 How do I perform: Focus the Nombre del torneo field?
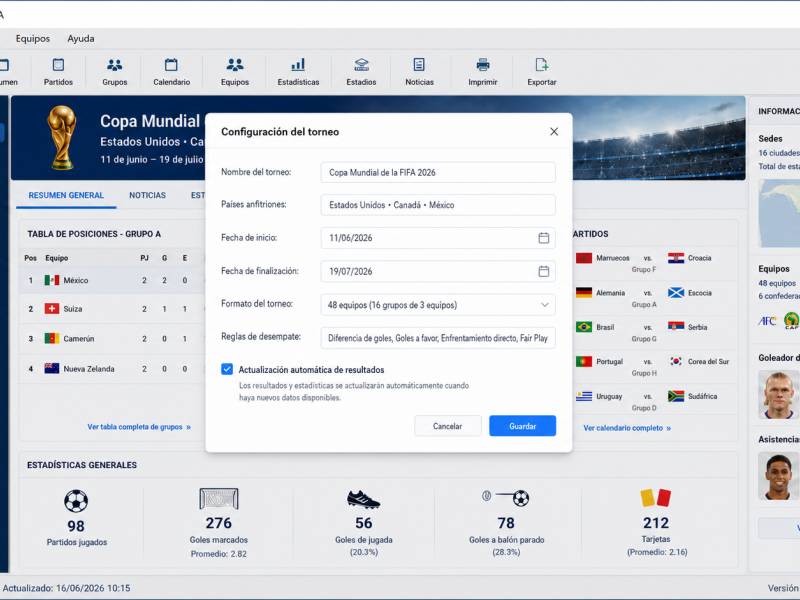438,172
